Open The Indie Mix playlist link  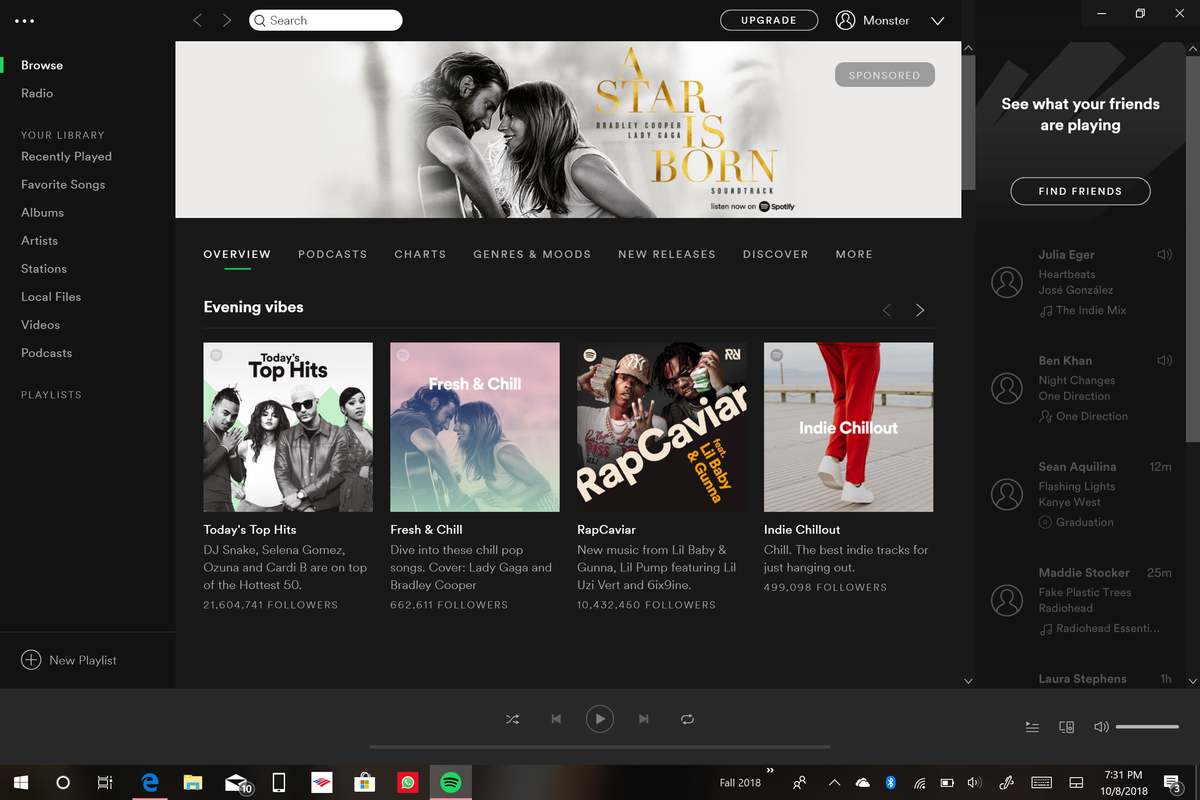tap(1091, 311)
